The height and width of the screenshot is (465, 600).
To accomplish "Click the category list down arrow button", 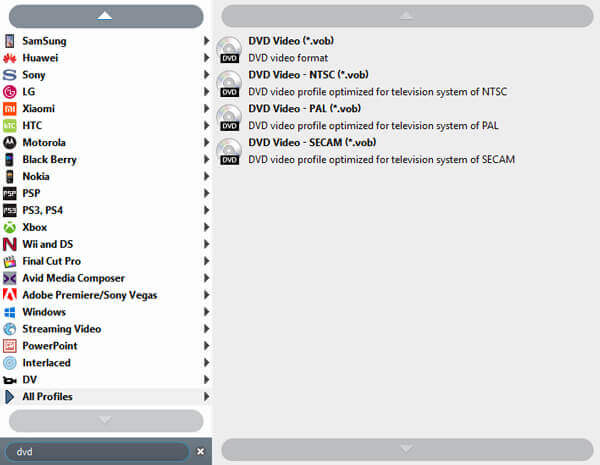I will pyautogui.click(x=106, y=421).
